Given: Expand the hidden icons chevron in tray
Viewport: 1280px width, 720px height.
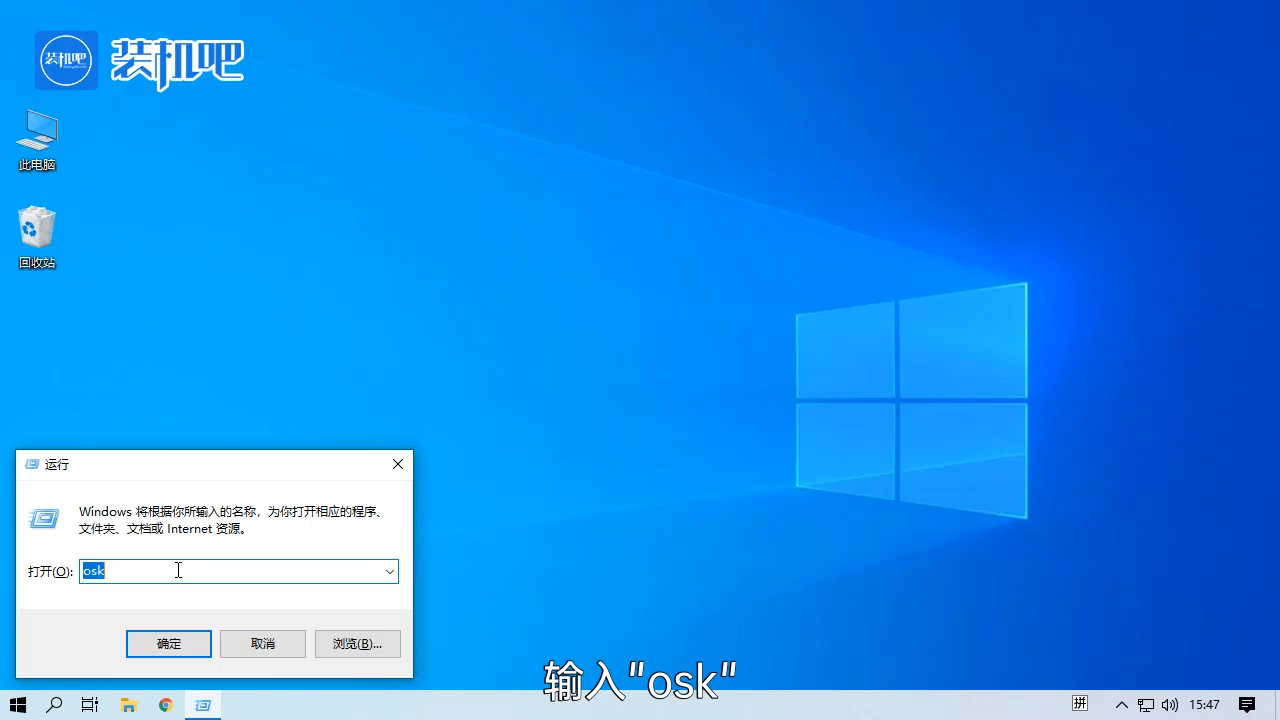Looking at the screenshot, I should pos(1122,705).
